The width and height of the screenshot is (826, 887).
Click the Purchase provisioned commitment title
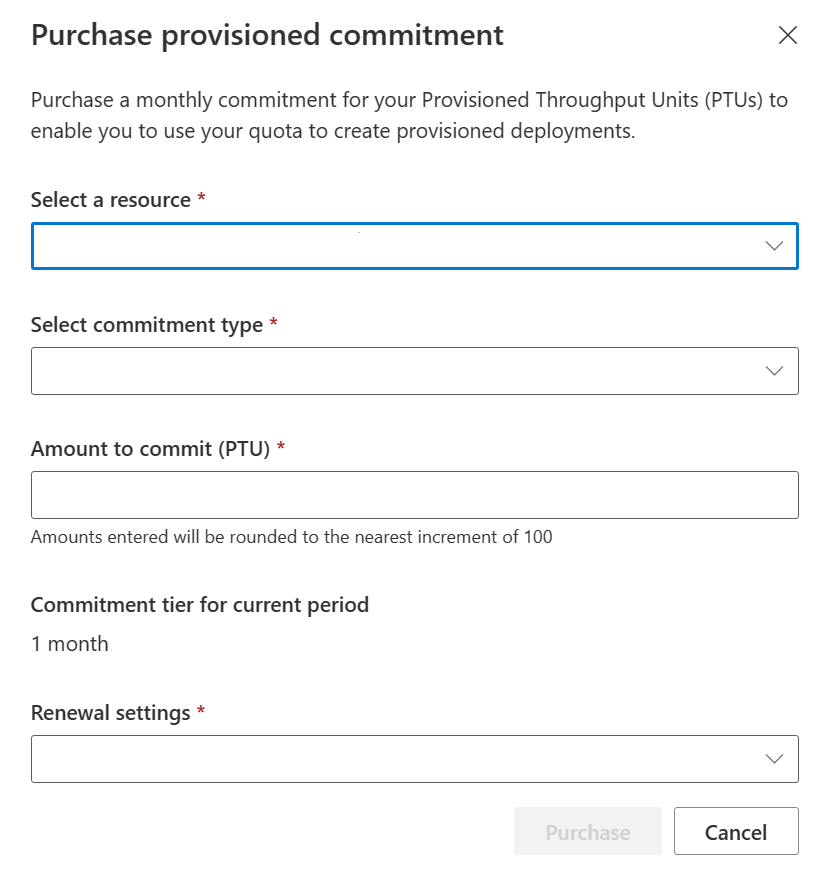pos(267,36)
